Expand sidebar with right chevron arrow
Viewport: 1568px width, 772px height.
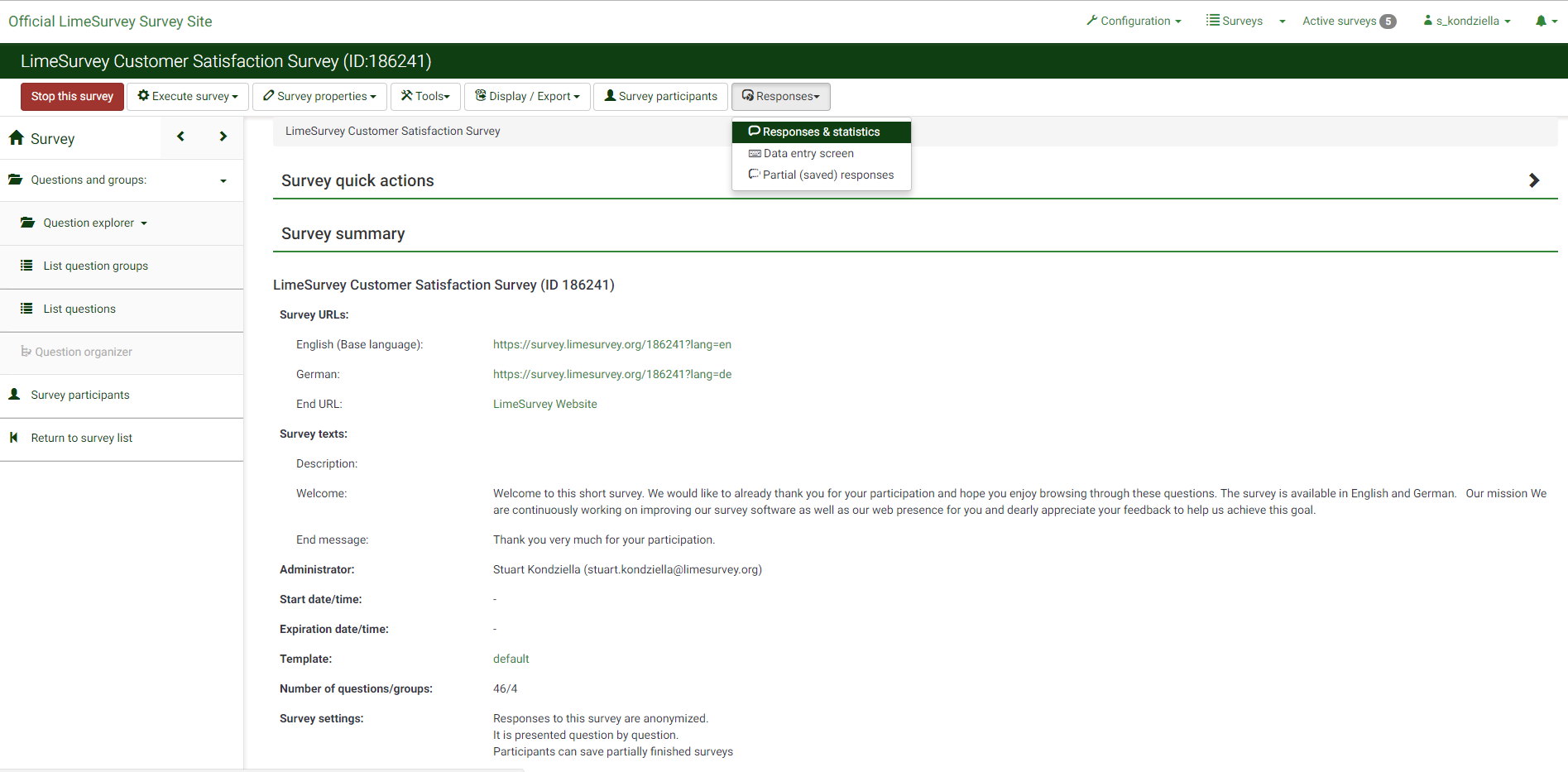pos(223,137)
